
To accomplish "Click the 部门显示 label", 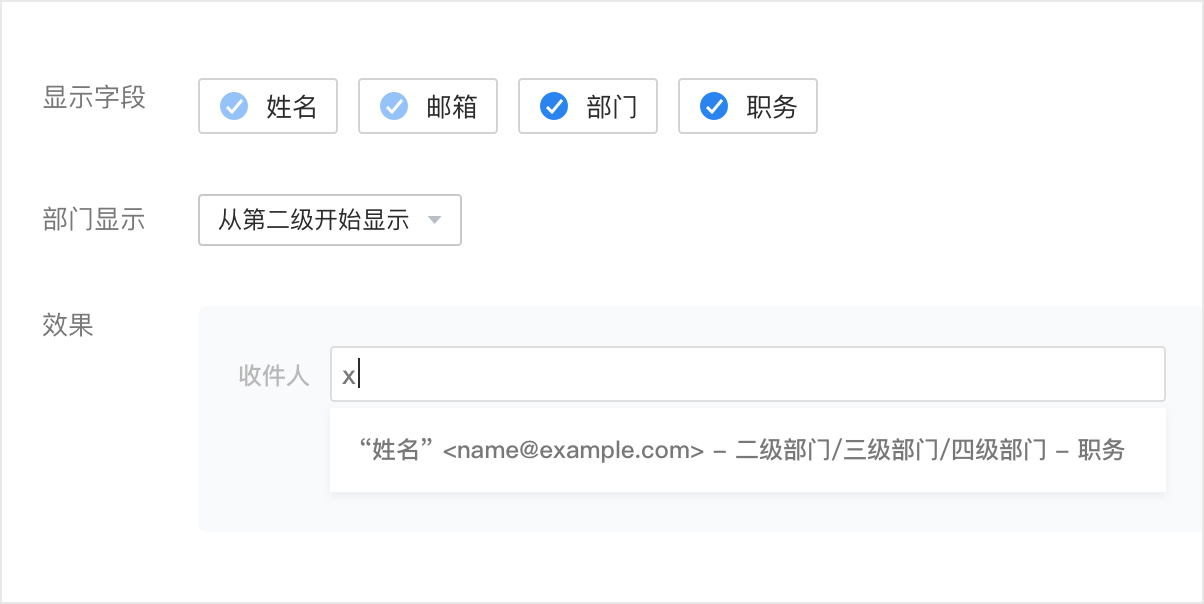I will click(94, 220).
